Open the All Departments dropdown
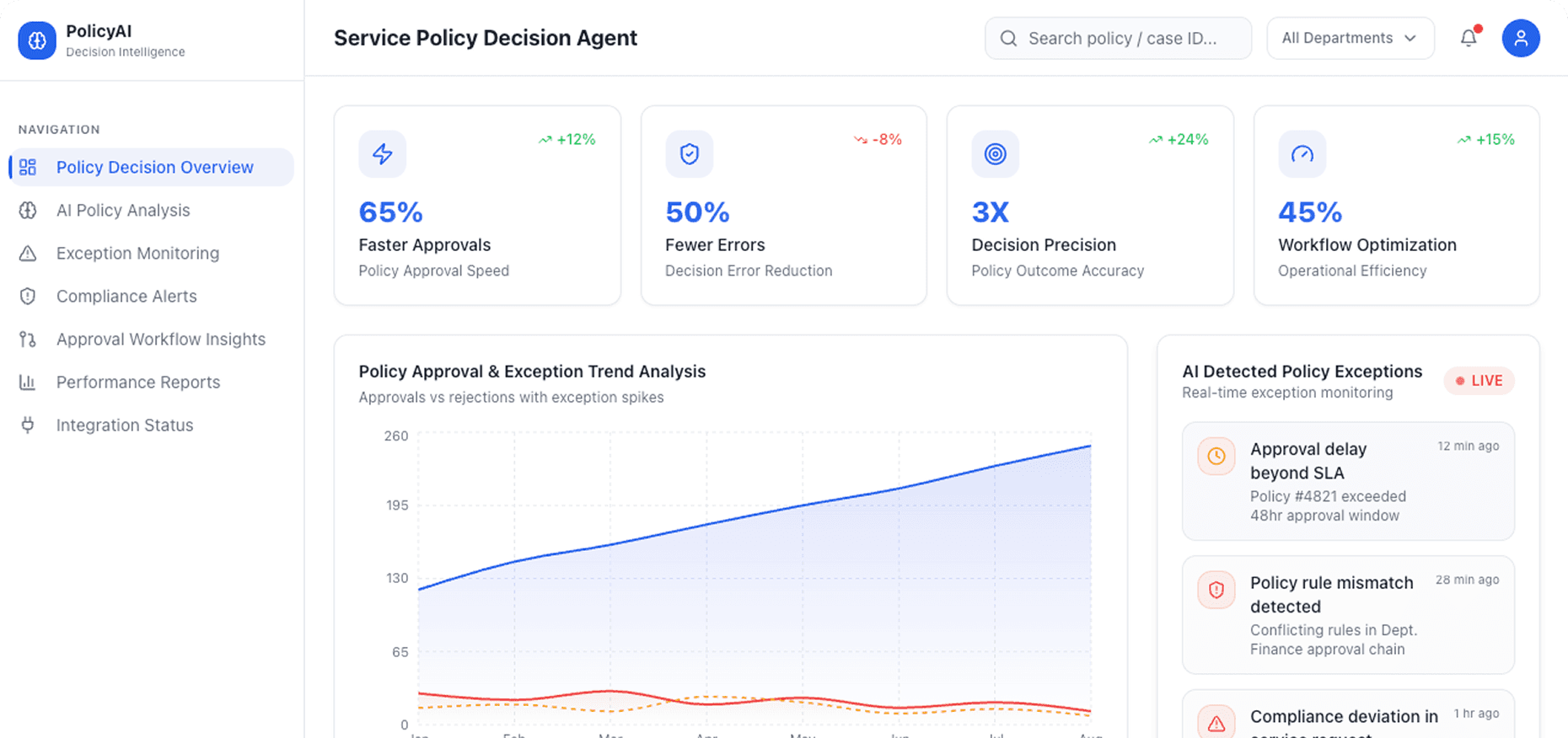Screen dimensions: 1568x738 coord(1350,38)
